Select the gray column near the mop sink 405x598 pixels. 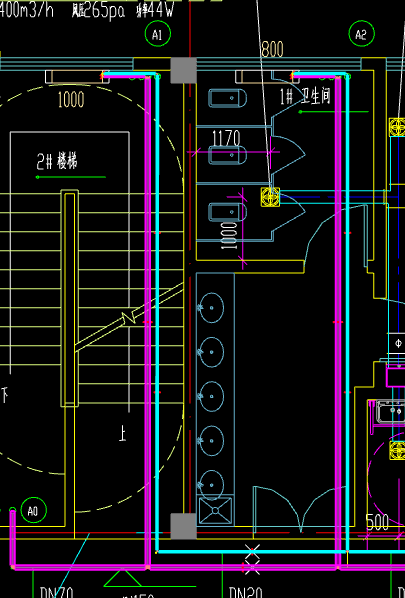183,526
